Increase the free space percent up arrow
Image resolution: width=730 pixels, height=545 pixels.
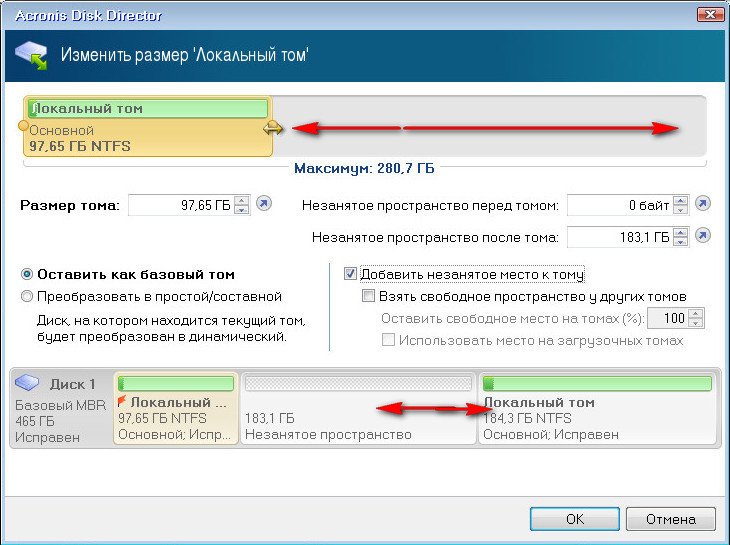pyautogui.click(x=696, y=314)
